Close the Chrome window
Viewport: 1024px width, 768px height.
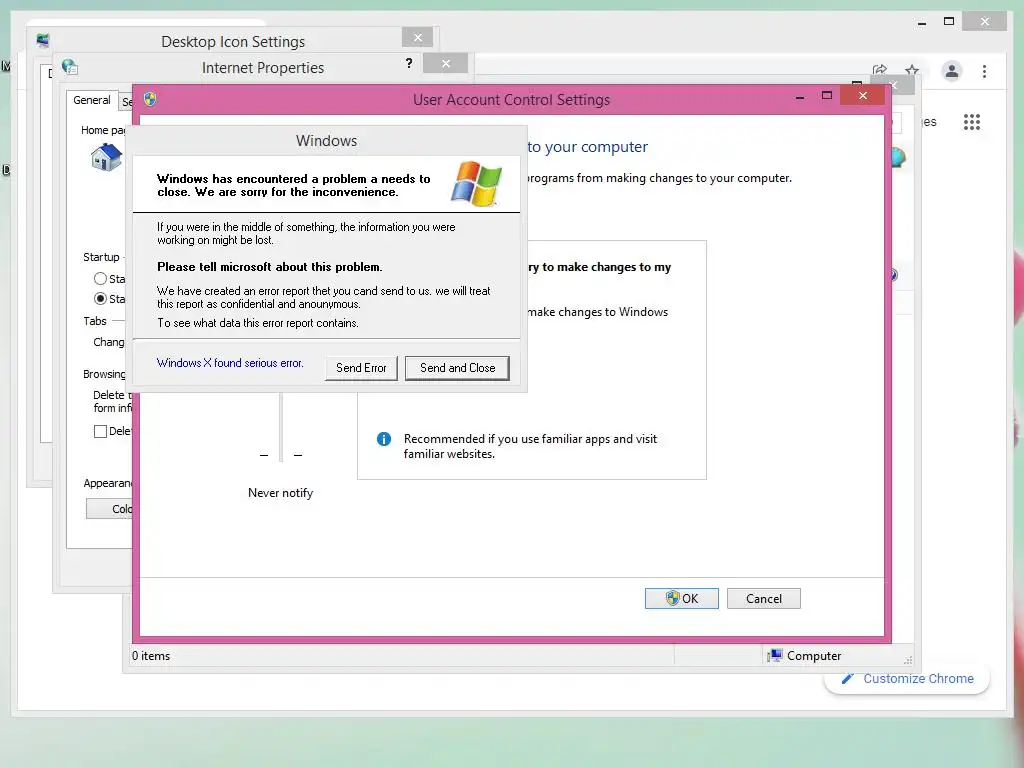click(x=985, y=22)
